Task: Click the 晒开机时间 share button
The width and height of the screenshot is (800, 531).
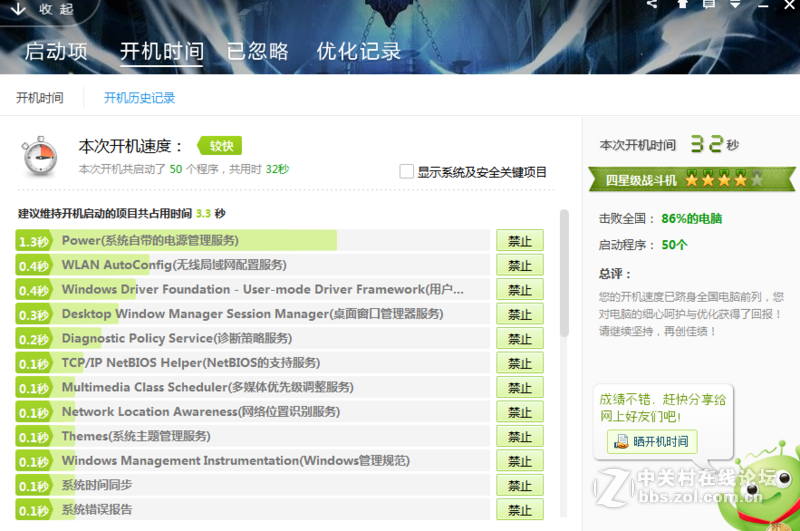Action: tap(652, 442)
